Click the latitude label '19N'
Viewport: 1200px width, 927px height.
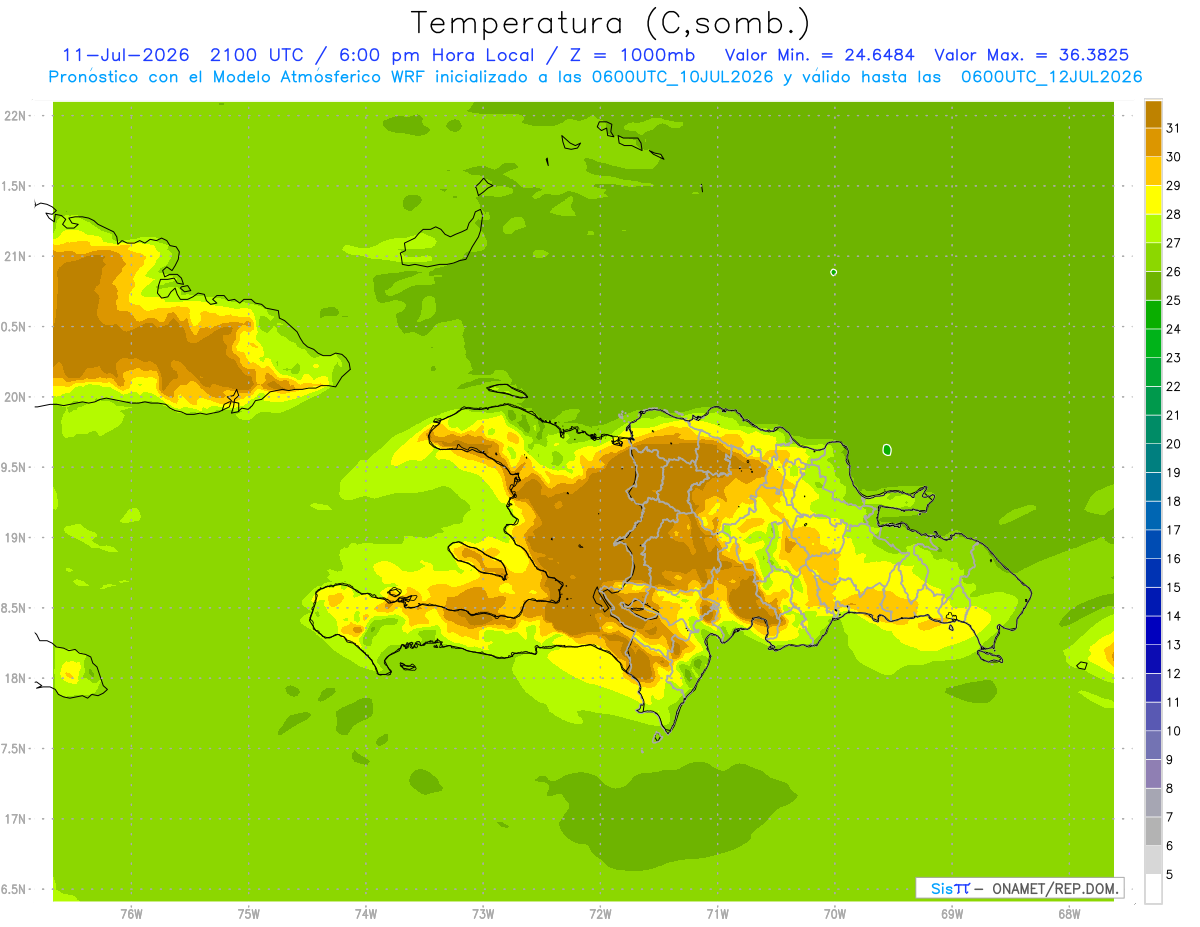(16, 537)
